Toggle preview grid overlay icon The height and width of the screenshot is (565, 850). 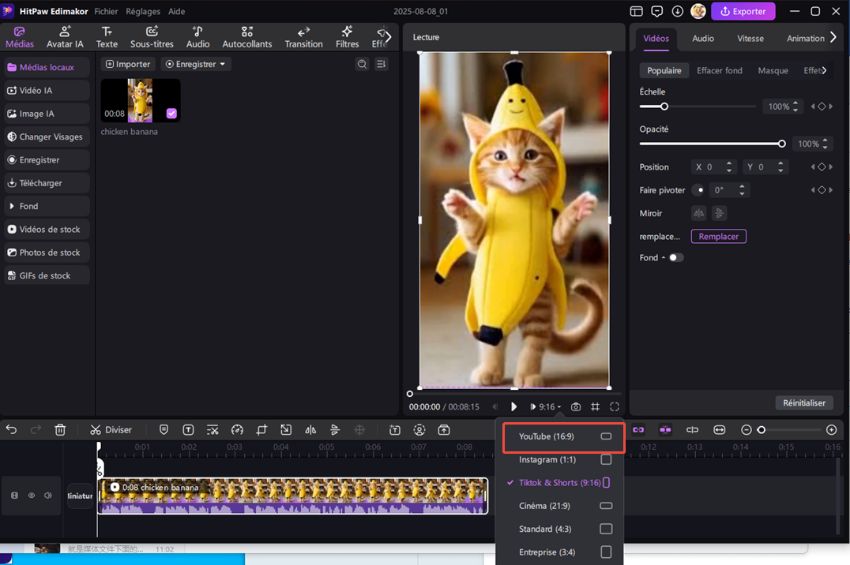click(x=595, y=407)
